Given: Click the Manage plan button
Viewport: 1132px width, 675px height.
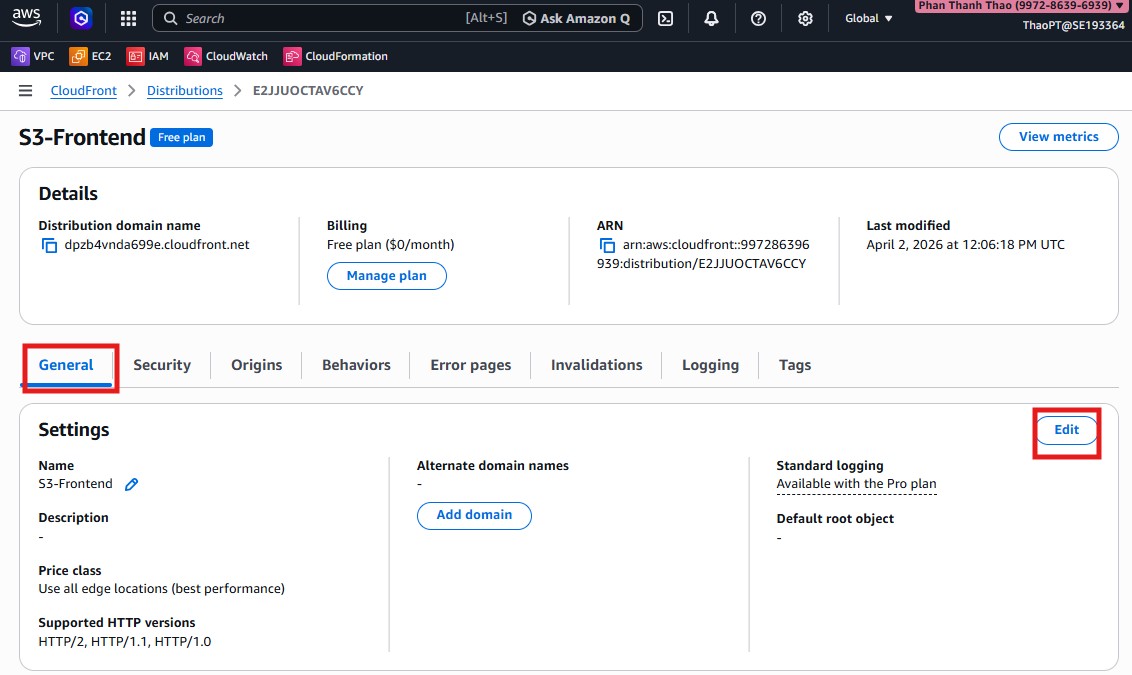Looking at the screenshot, I should click(386, 276).
